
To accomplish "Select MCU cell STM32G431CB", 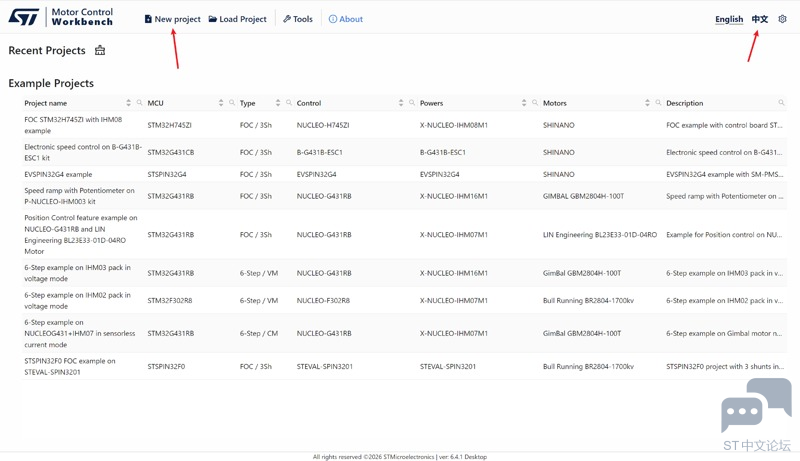I will tap(171, 152).
